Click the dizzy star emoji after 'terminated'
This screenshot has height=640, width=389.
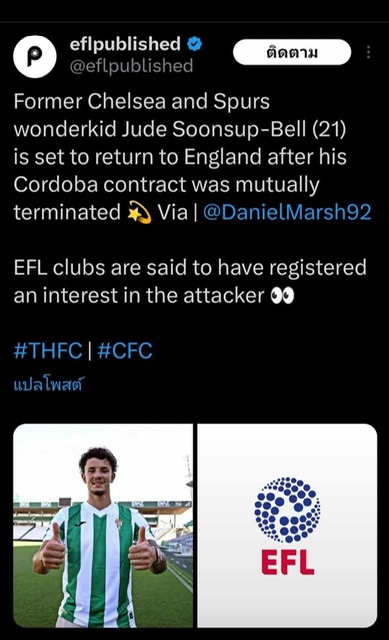[140, 213]
